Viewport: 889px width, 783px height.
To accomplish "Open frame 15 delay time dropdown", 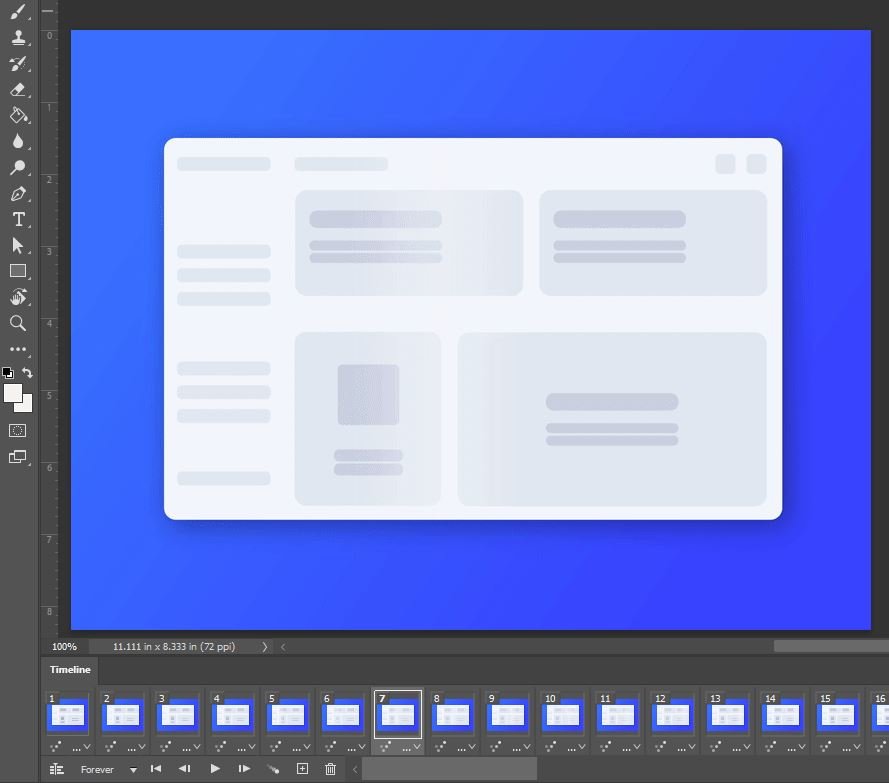I will (851, 748).
